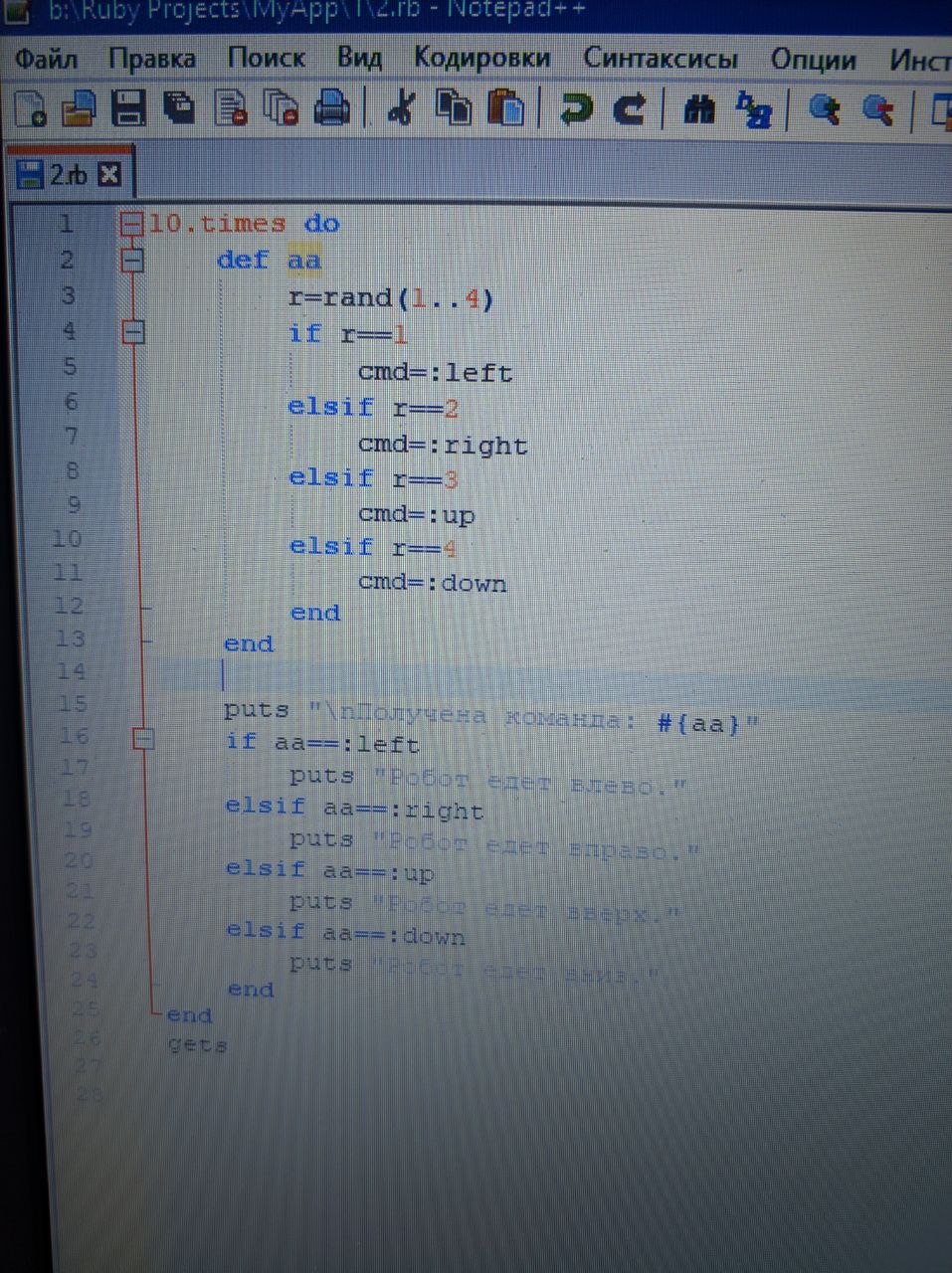Click the text "elsif r==2"
The height and width of the screenshot is (1273, 952).
click(x=373, y=407)
